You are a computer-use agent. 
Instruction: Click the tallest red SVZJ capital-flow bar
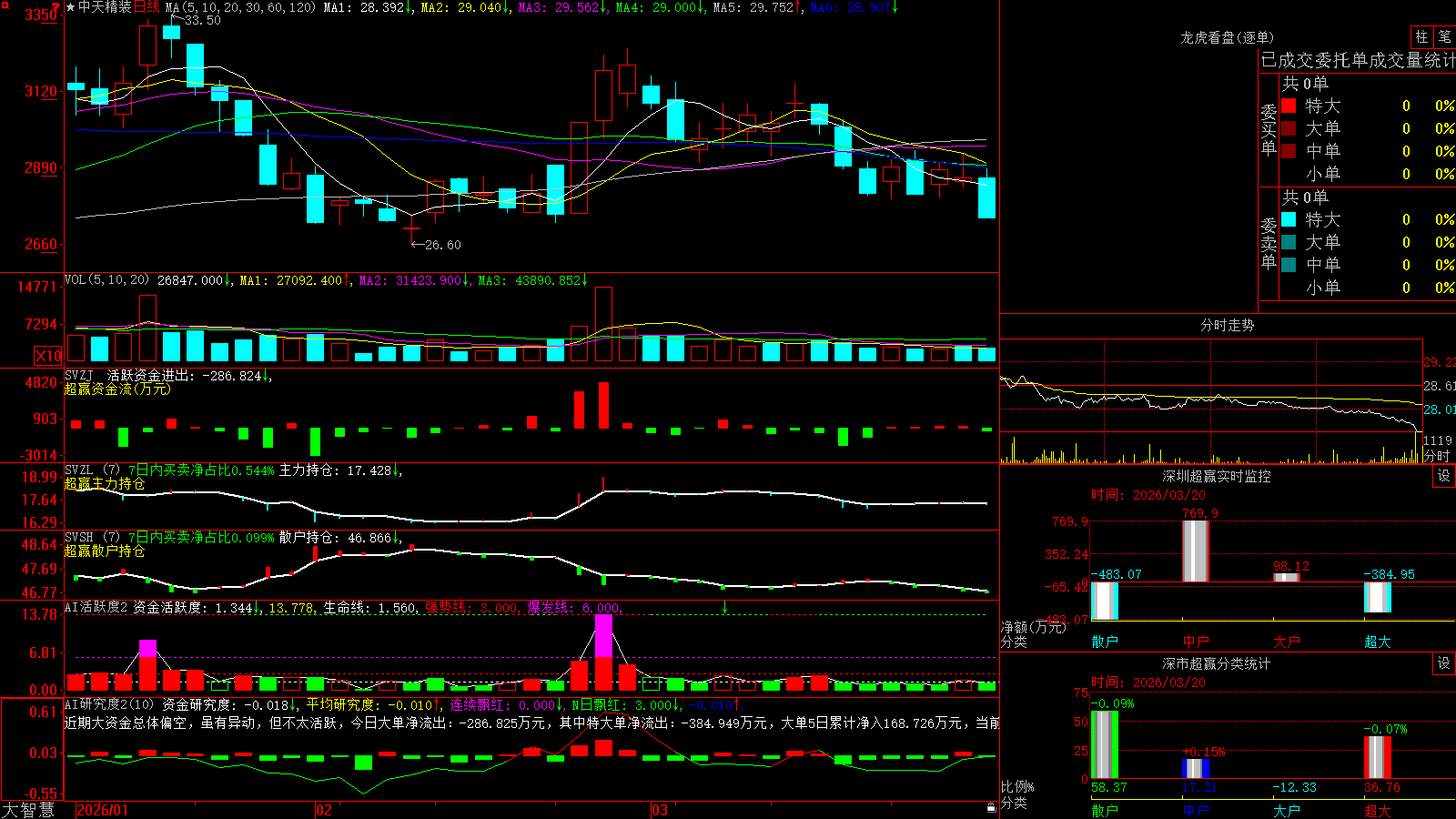pyautogui.click(x=603, y=405)
